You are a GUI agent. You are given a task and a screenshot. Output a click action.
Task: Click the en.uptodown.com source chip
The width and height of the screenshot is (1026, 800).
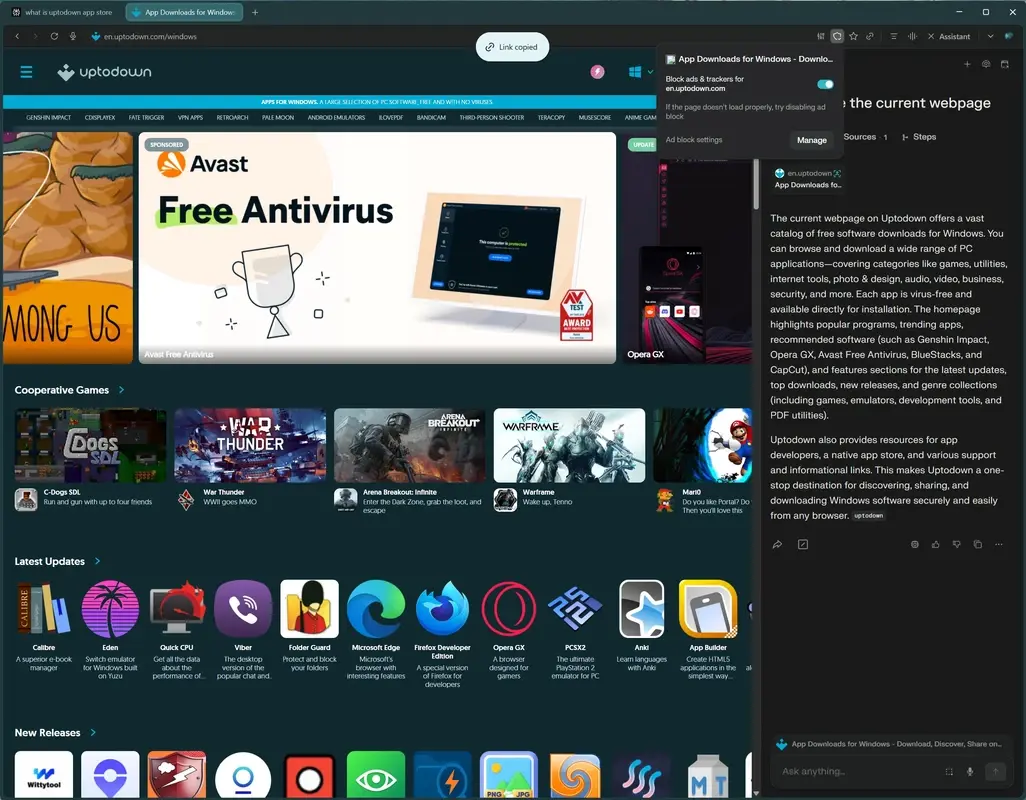(808, 178)
